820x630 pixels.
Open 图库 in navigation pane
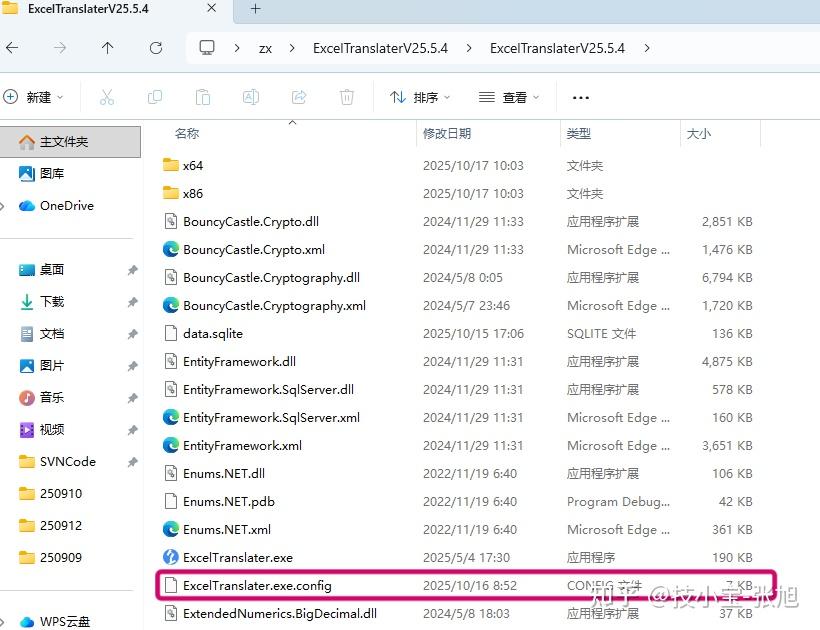point(52,174)
